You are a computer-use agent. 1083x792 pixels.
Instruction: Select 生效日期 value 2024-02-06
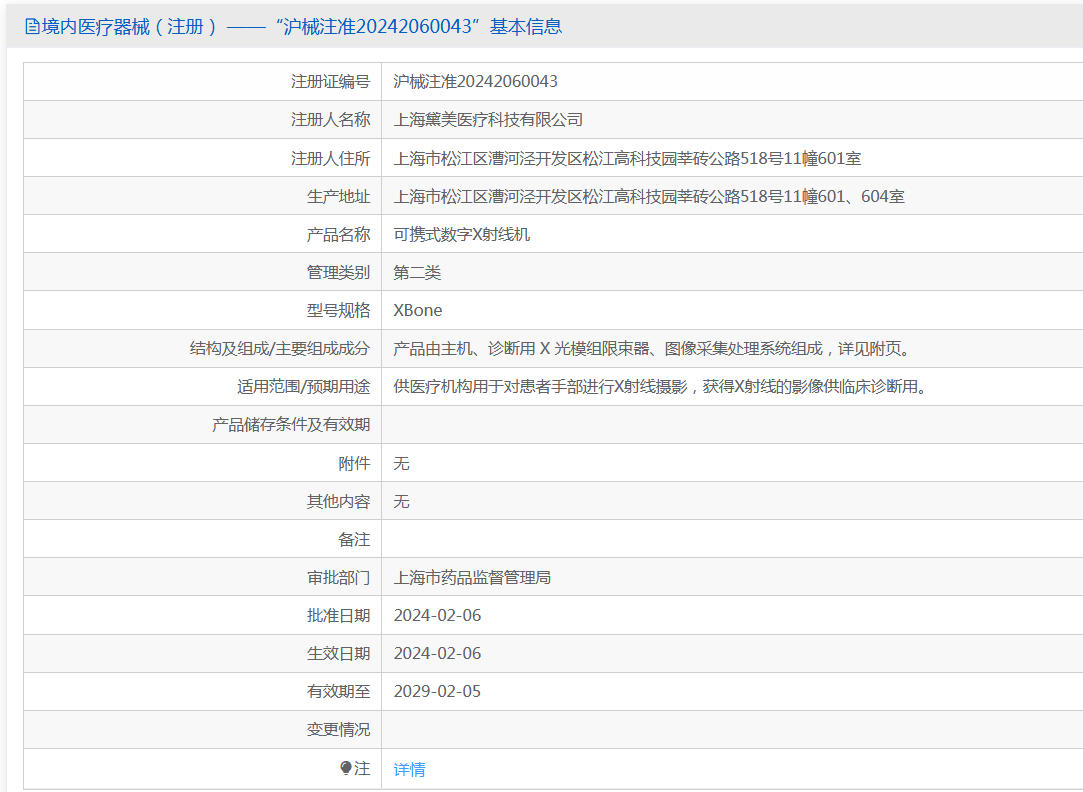[437, 653]
